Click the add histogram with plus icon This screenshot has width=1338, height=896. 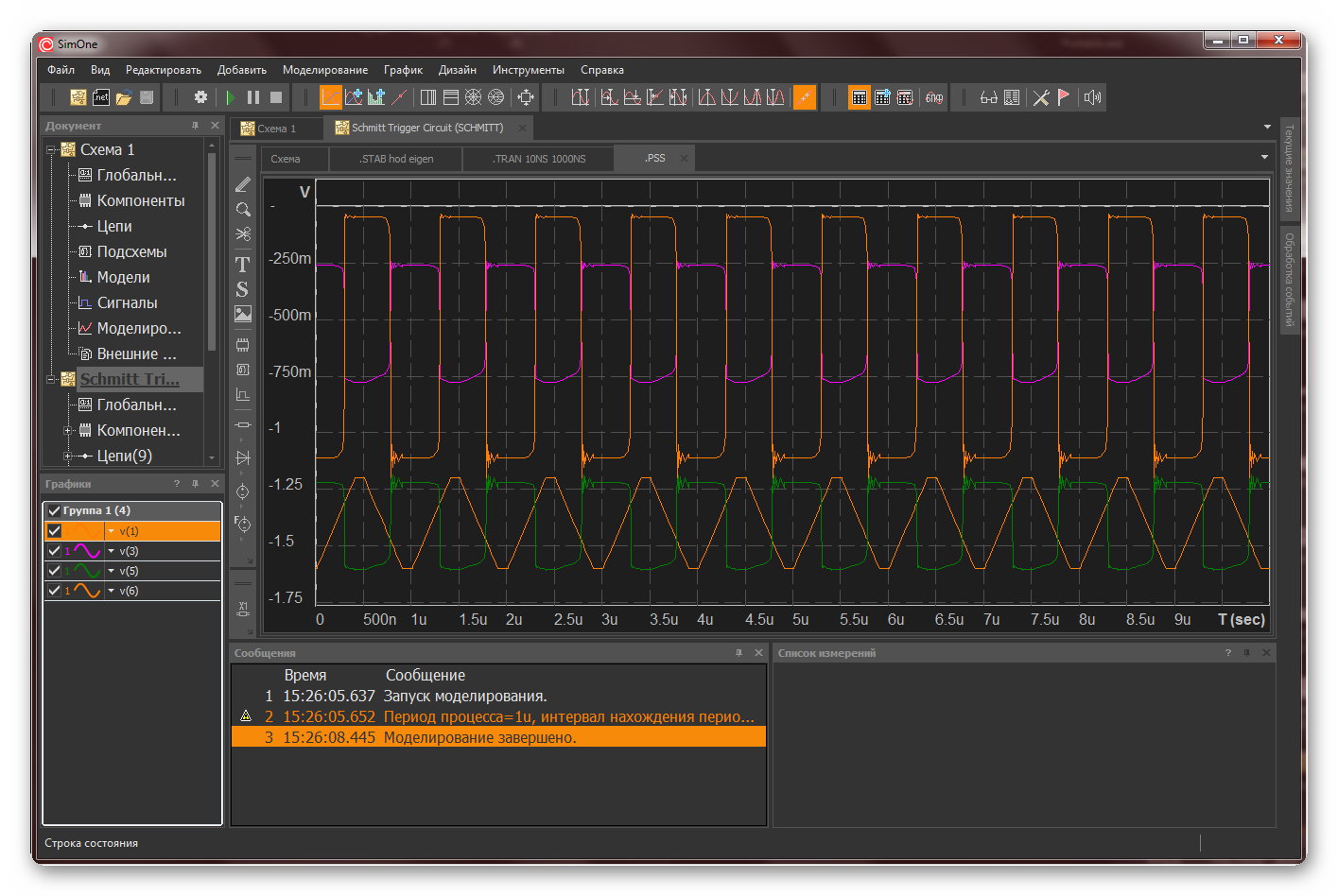pyautogui.click(x=376, y=97)
